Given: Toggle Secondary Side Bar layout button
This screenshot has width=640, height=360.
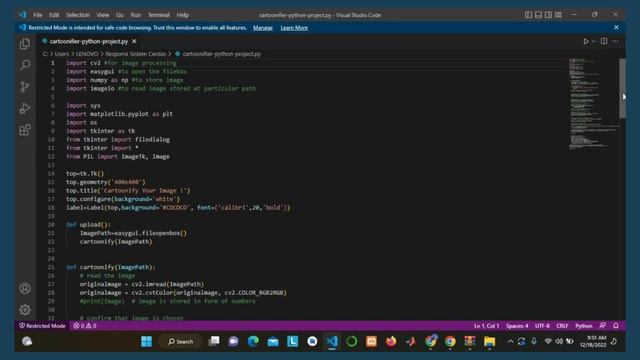Looking at the screenshot, I should pyautogui.click(x=548, y=15).
